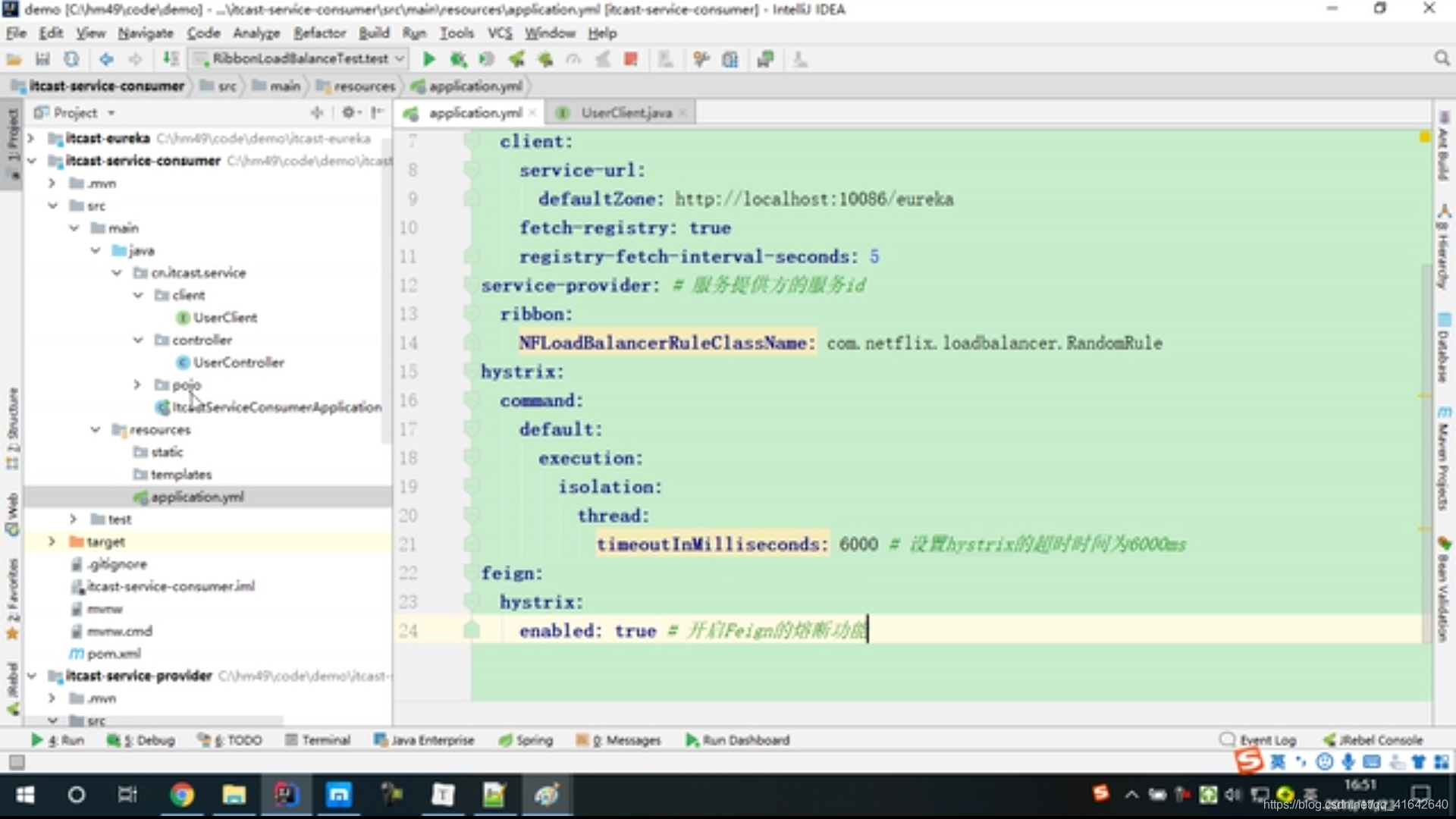
Task: Open the Spring tool window
Action: pyautogui.click(x=526, y=739)
